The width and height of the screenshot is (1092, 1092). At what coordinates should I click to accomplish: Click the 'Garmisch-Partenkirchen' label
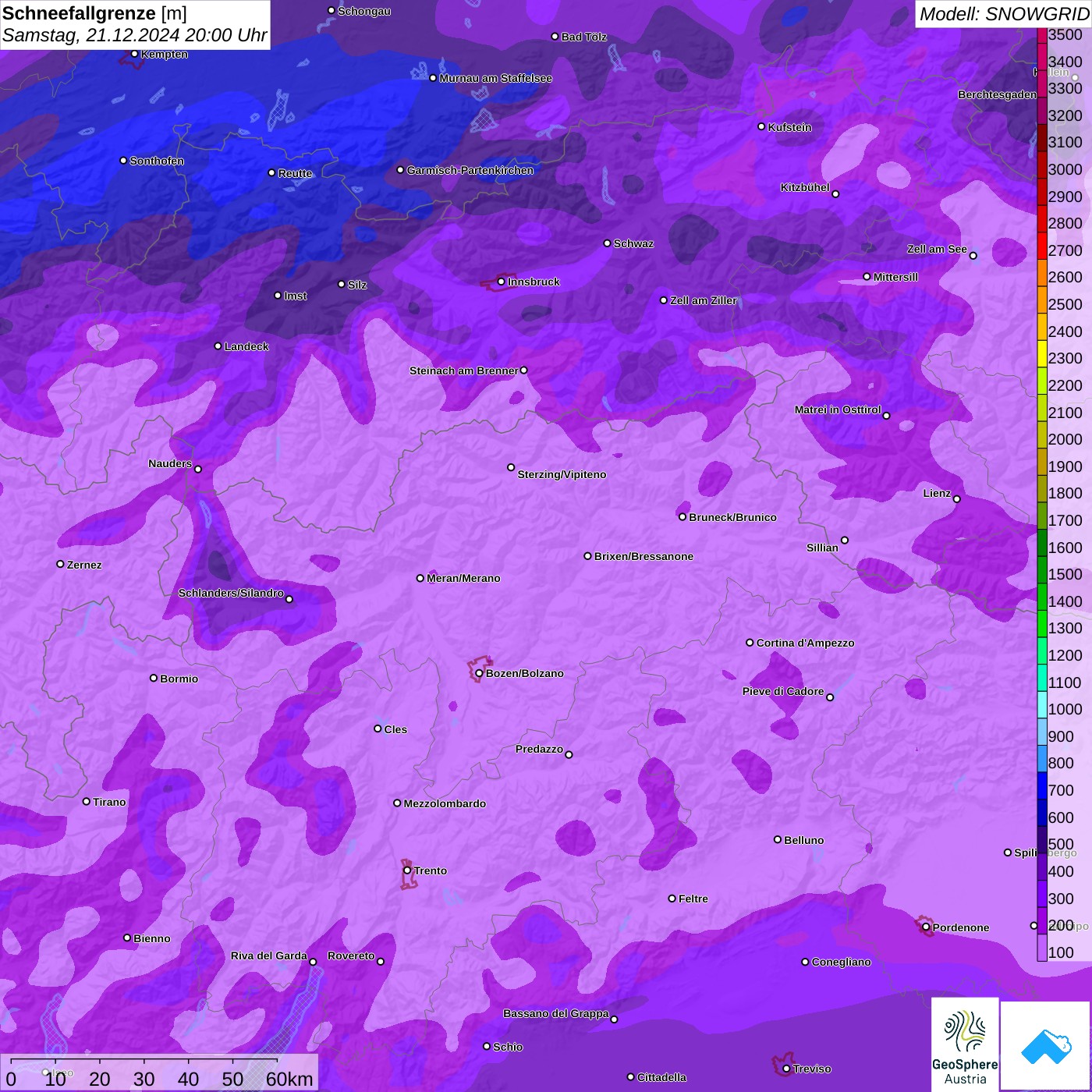[x=470, y=170]
